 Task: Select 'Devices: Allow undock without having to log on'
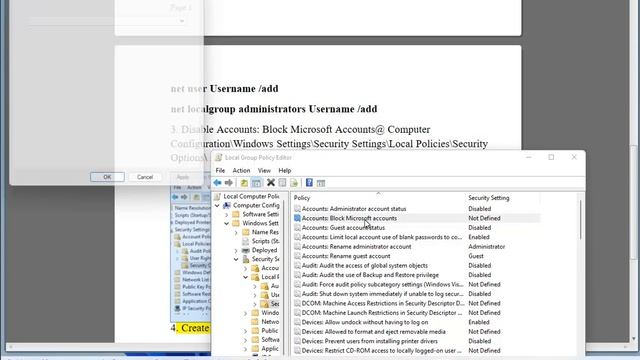point(365,322)
